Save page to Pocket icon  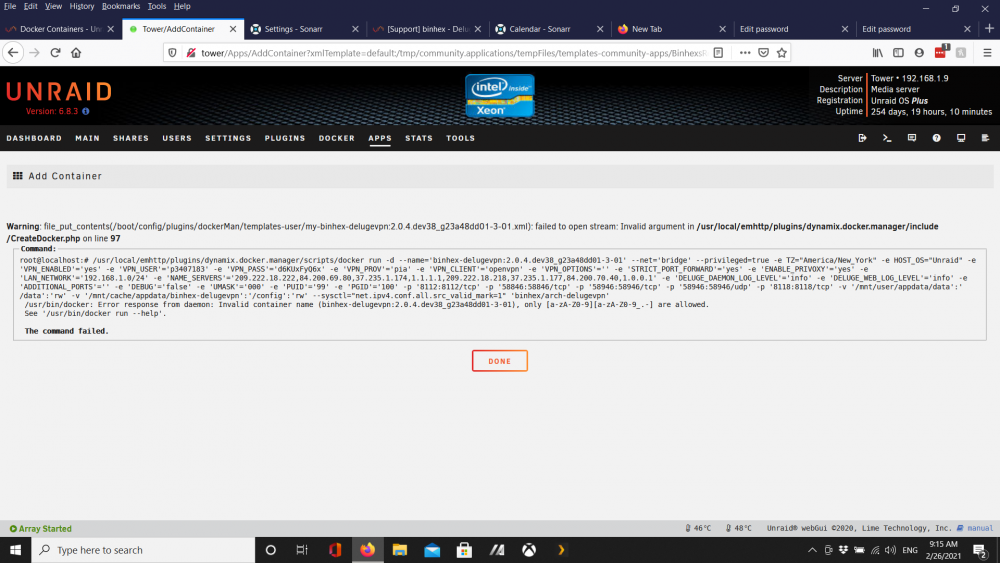pyautogui.click(x=763, y=53)
